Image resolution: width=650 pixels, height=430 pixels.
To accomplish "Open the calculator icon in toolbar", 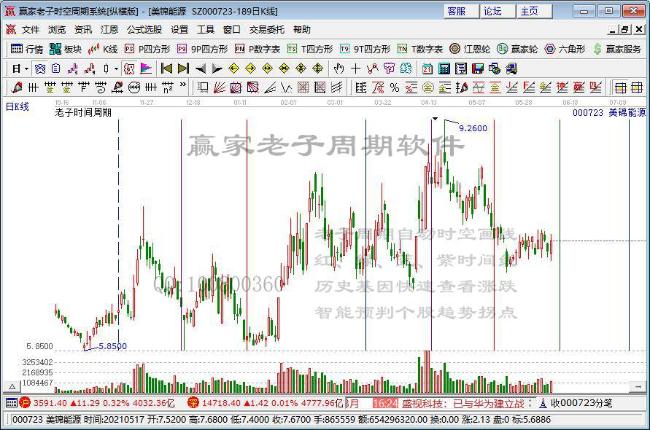I will tap(444, 68).
